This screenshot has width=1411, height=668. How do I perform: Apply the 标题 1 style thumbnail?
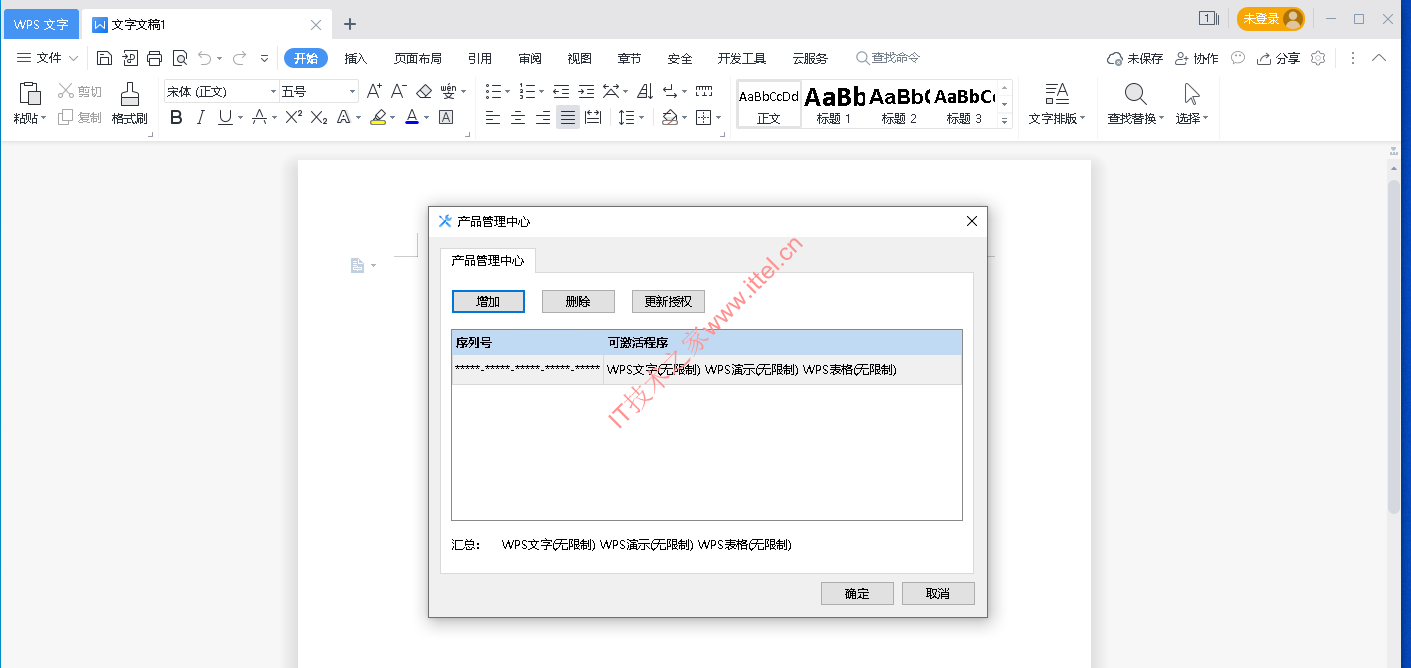tap(834, 104)
